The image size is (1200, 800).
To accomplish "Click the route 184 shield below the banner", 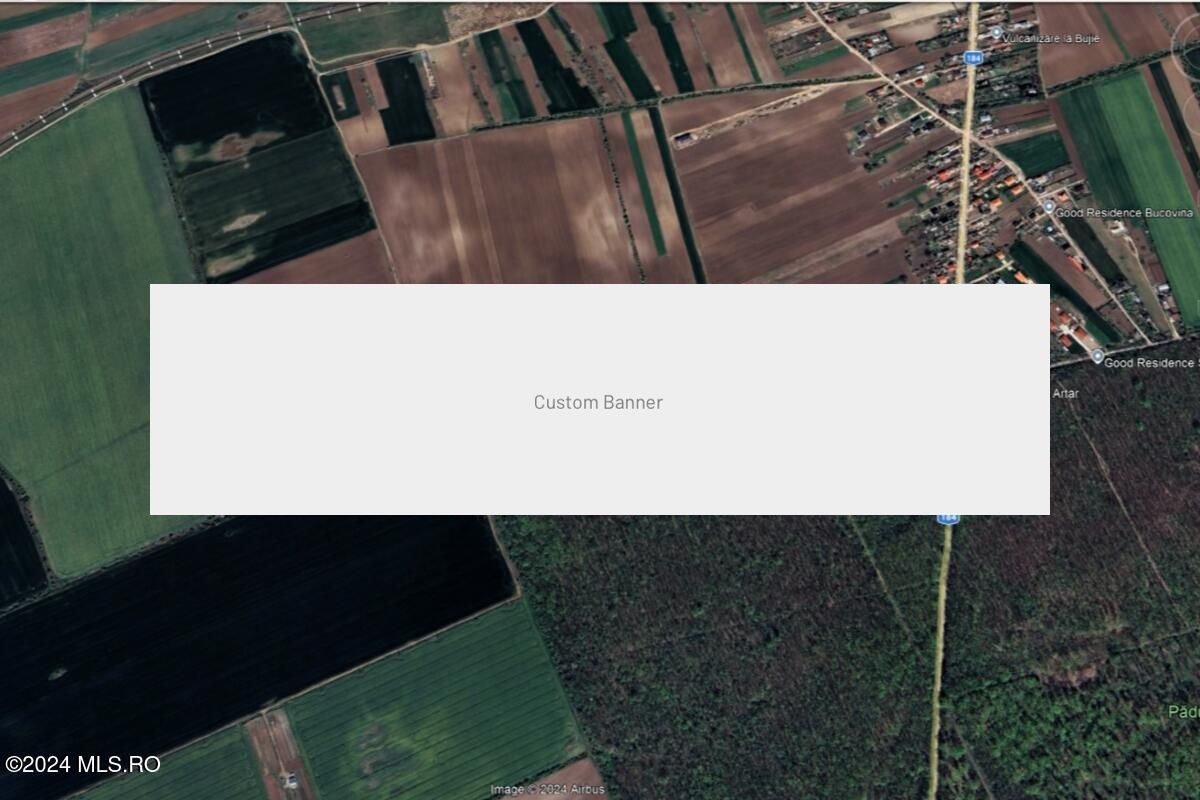I will 947,516.
